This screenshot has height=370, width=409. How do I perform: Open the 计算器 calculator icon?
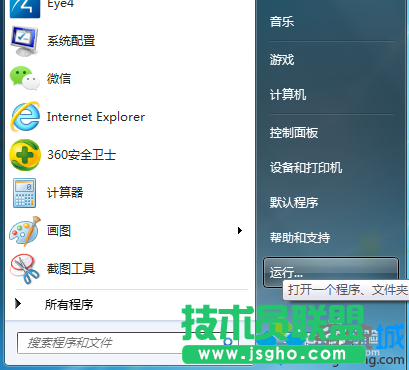pos(25,193)
